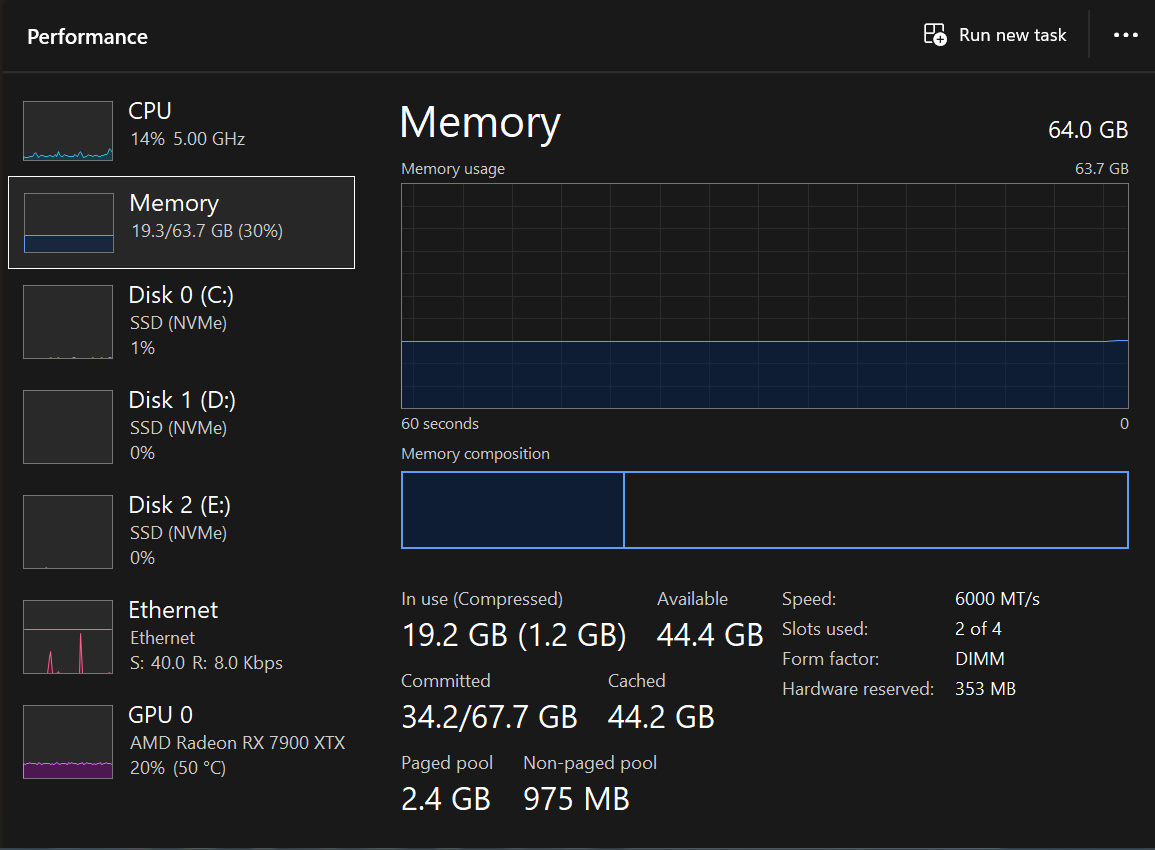
Task: Click the S: 40.0 R: 8.0 Kbps text
Action: pyautogui.click(x=206, y=663)
